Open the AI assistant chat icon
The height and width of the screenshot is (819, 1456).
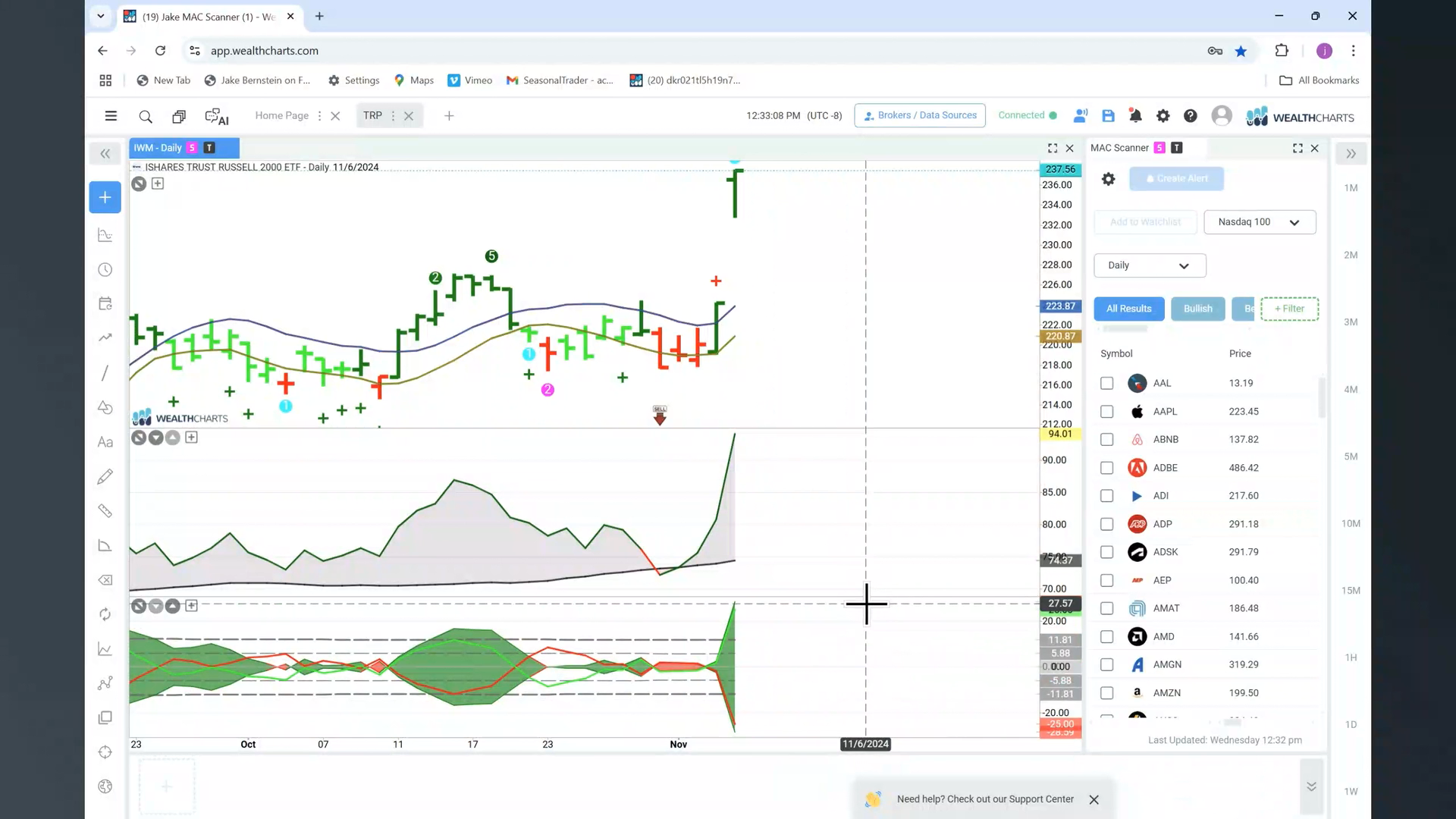pos(217,116)
